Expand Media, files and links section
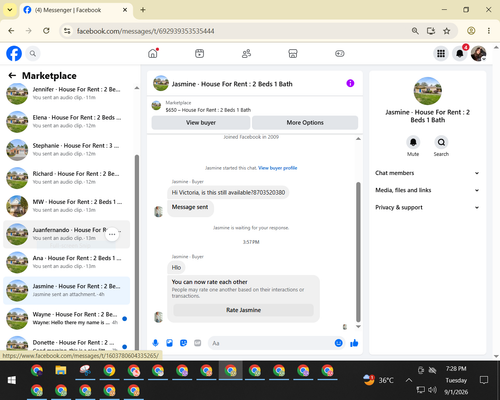 (427, 190)
